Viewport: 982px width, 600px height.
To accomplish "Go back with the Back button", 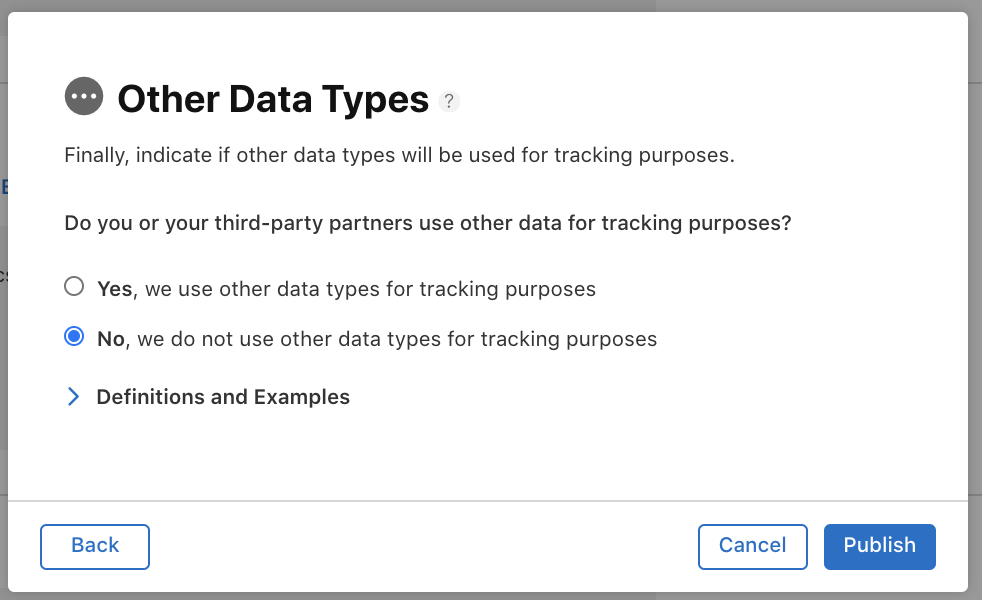I will tap(95, 547).
